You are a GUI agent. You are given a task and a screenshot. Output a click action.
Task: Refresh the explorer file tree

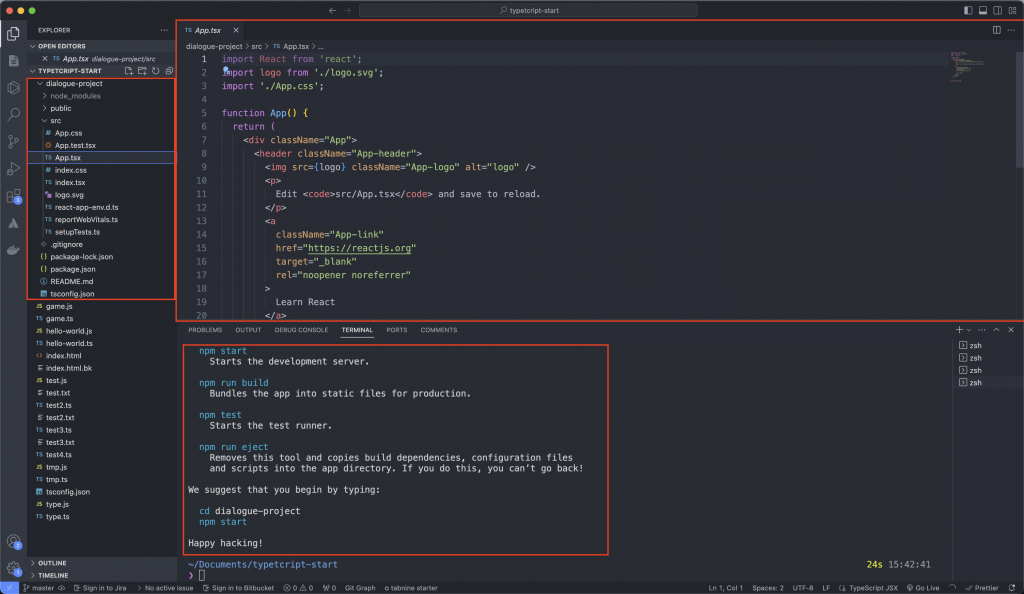(x=155, y=70)
